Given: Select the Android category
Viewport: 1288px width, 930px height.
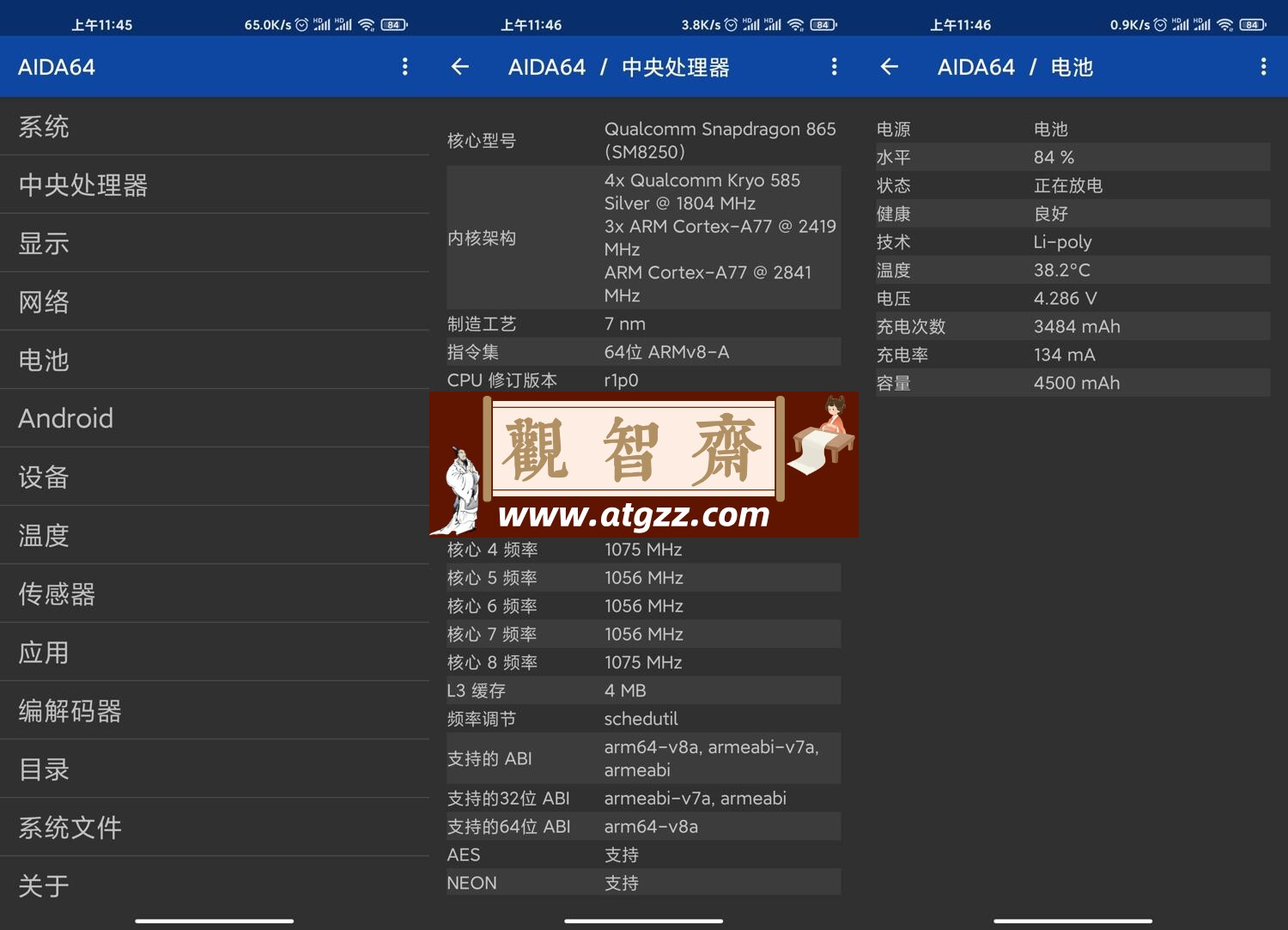Looking at the screenshot, I should (x=215, y=419).
